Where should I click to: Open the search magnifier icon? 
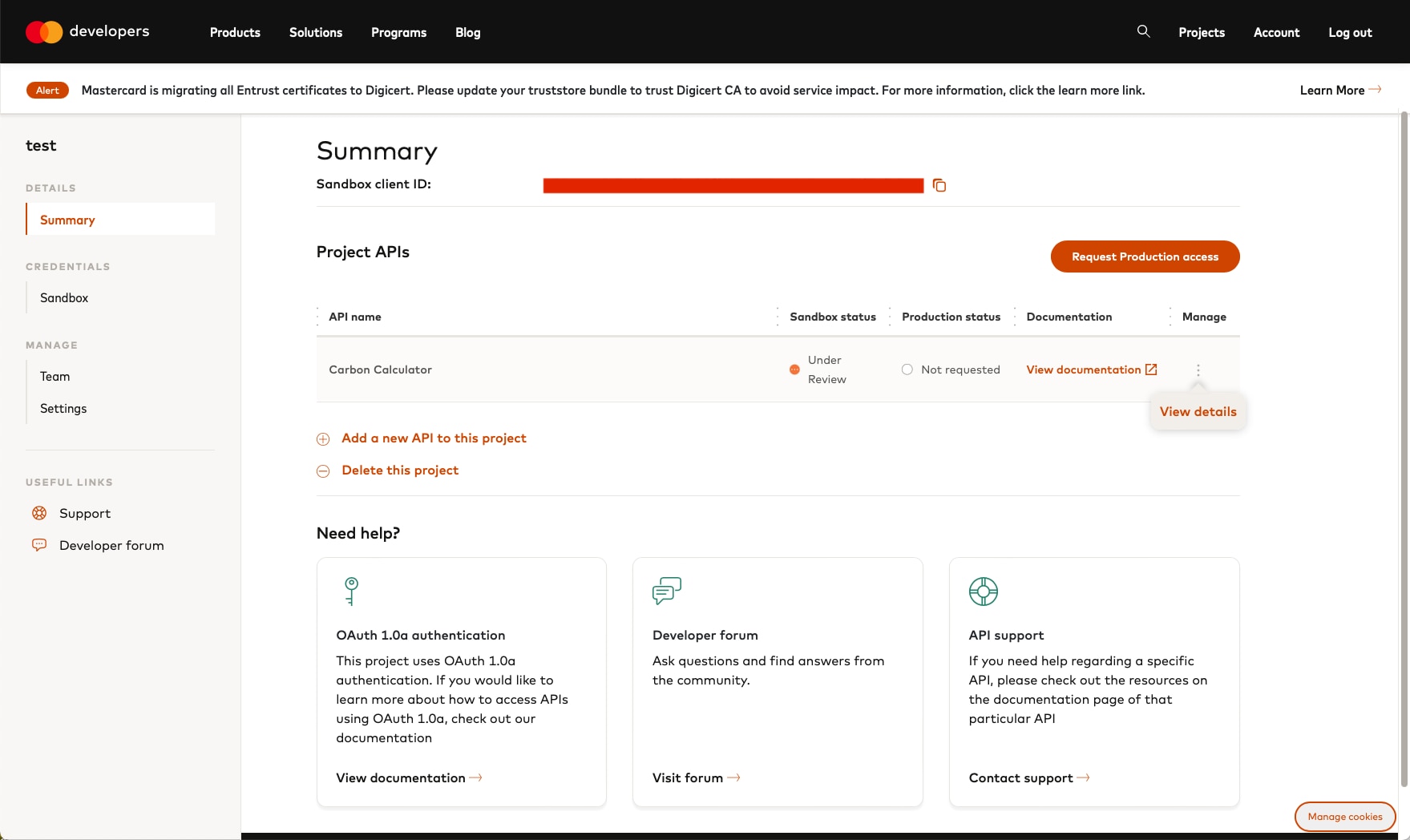click(x=1143, y=31)
